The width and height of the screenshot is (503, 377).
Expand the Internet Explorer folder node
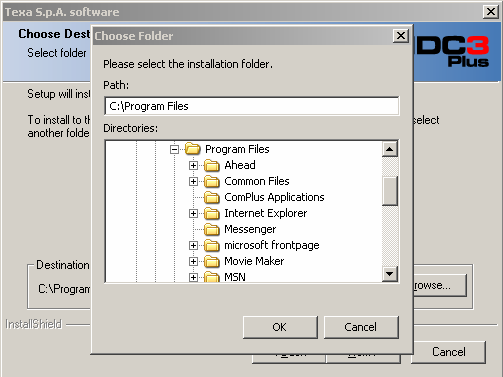[x=193, y=213]
